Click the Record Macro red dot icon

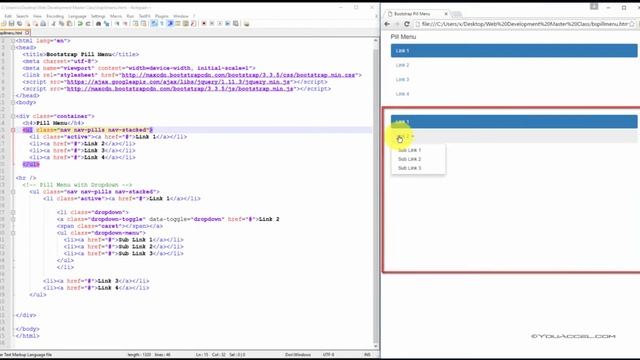coord(204,24)
